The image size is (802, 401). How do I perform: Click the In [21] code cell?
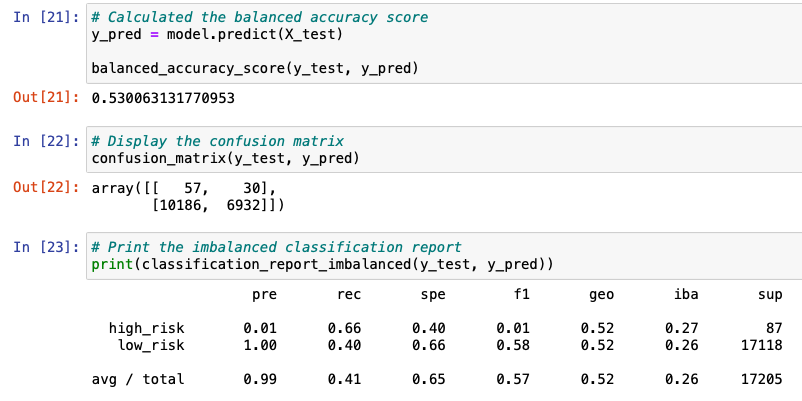click(444, 43)
